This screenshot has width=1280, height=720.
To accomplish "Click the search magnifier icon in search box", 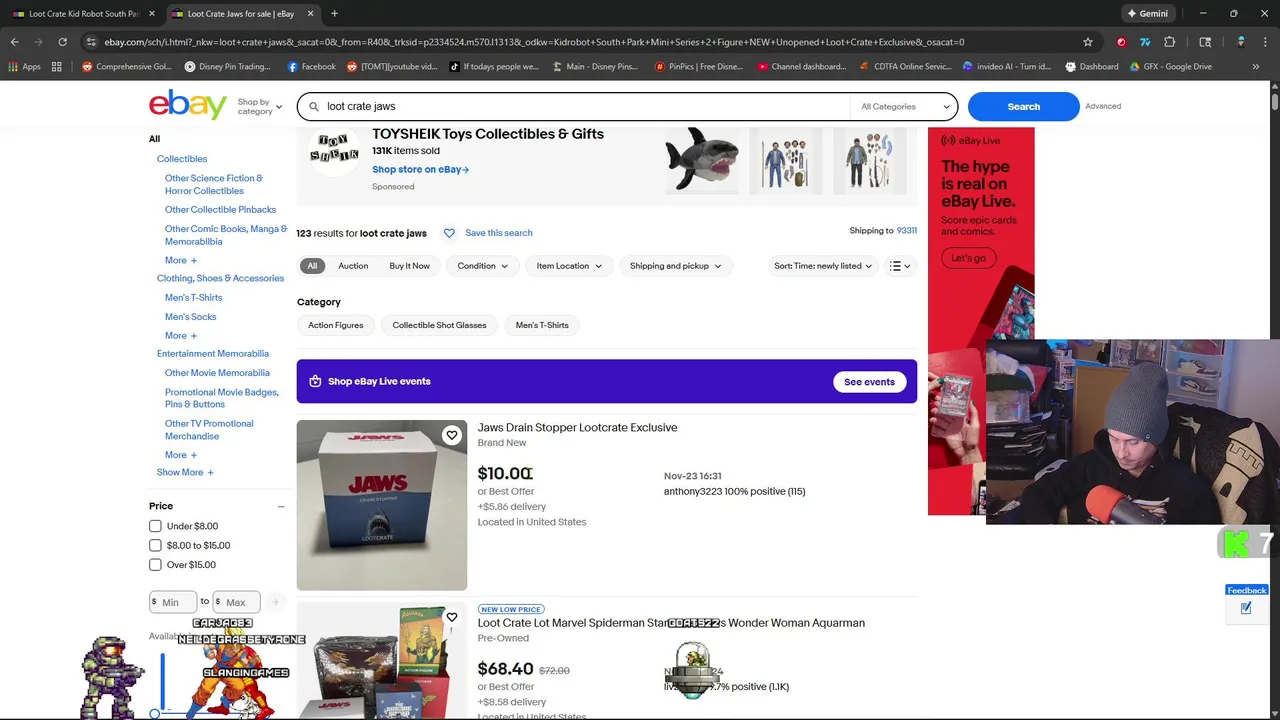I will coord(313,106).
